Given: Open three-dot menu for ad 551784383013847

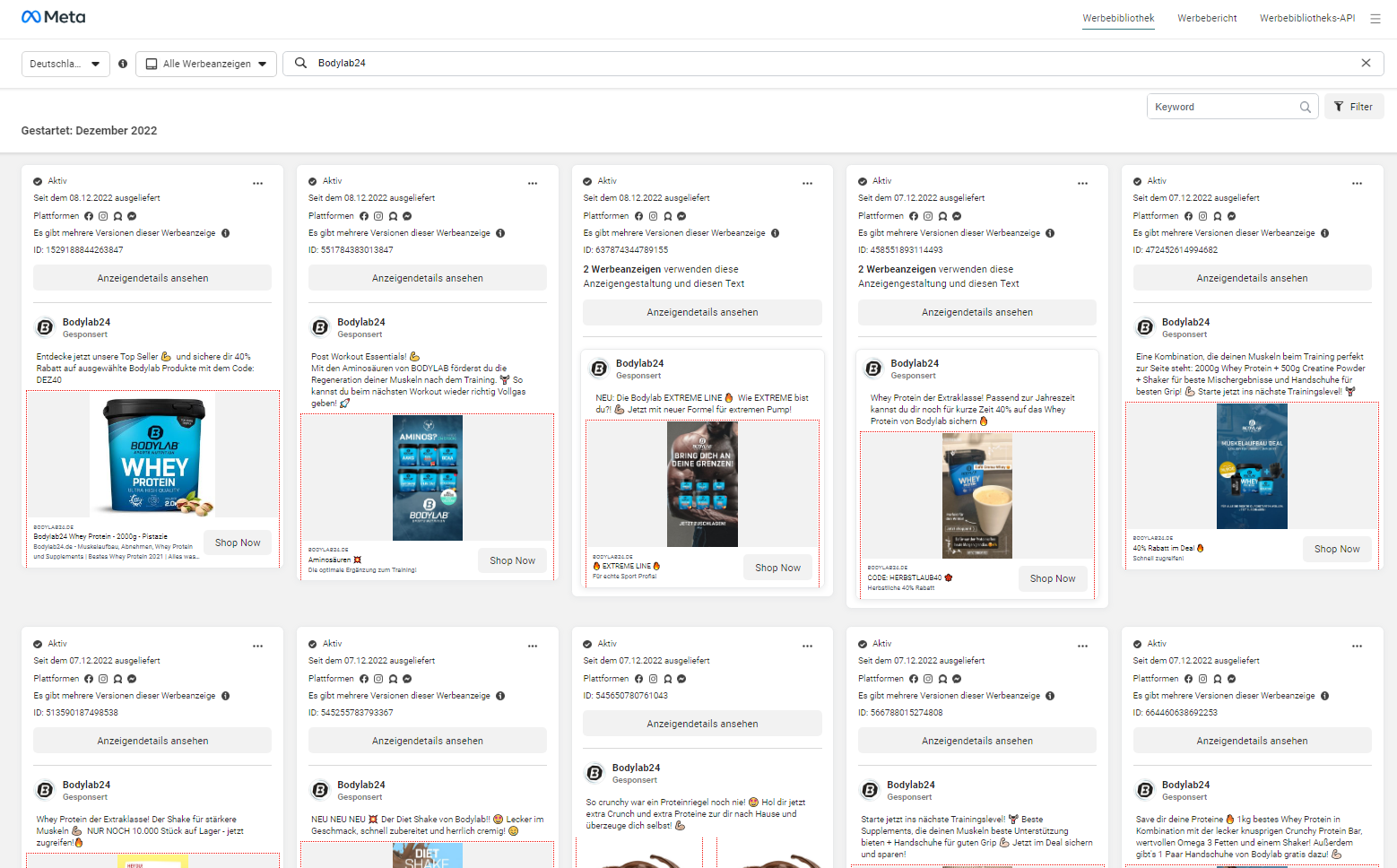Looking at the screenshot, I should click(x=533, y=183).
